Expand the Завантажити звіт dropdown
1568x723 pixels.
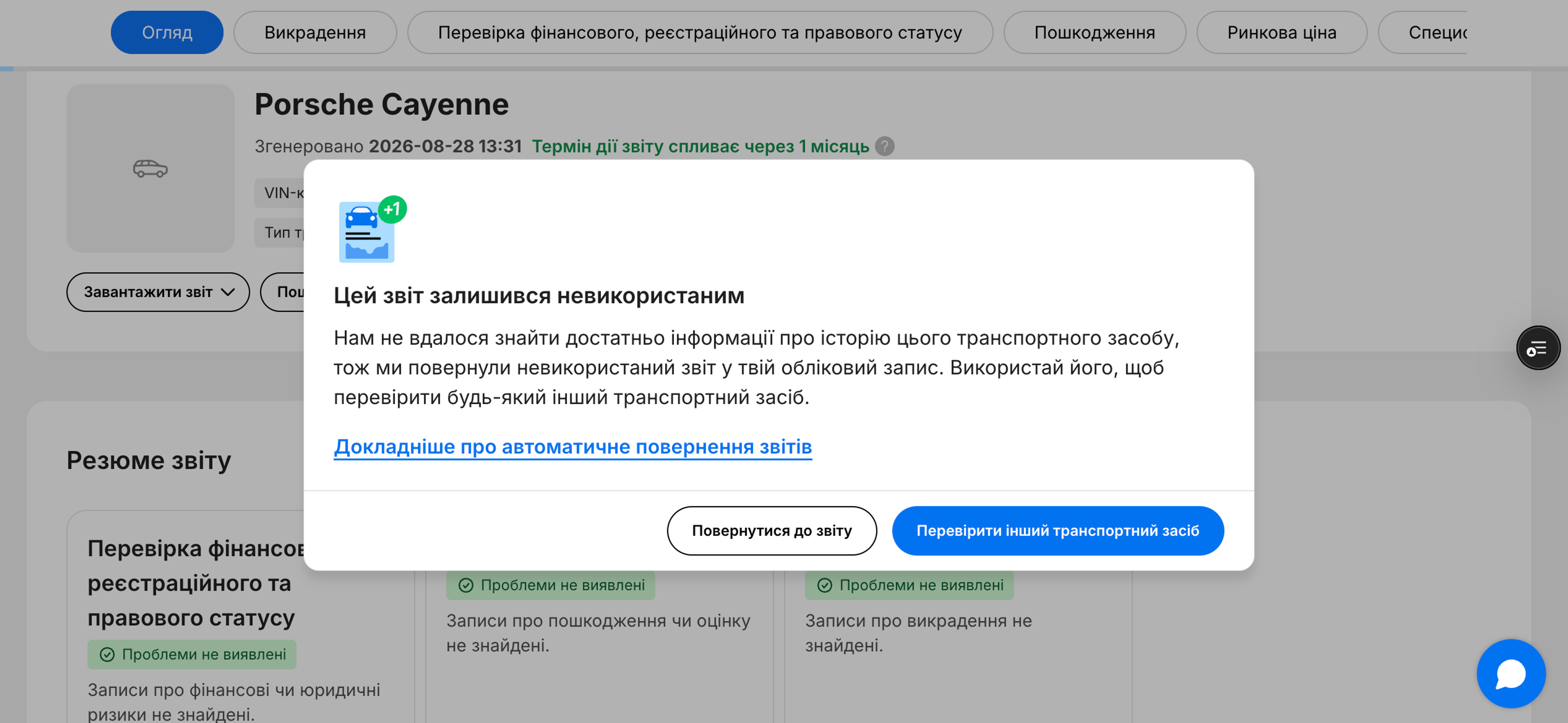158,292
